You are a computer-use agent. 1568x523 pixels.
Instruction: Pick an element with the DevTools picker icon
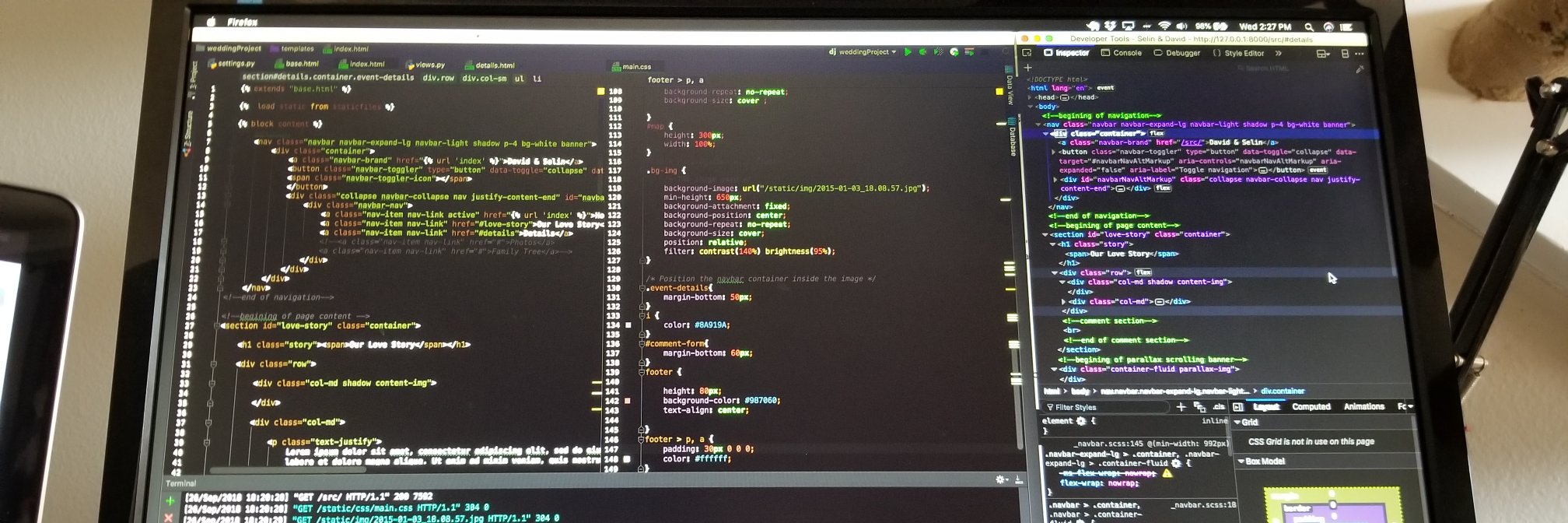pyautogui.click(x=1027, y=53)
